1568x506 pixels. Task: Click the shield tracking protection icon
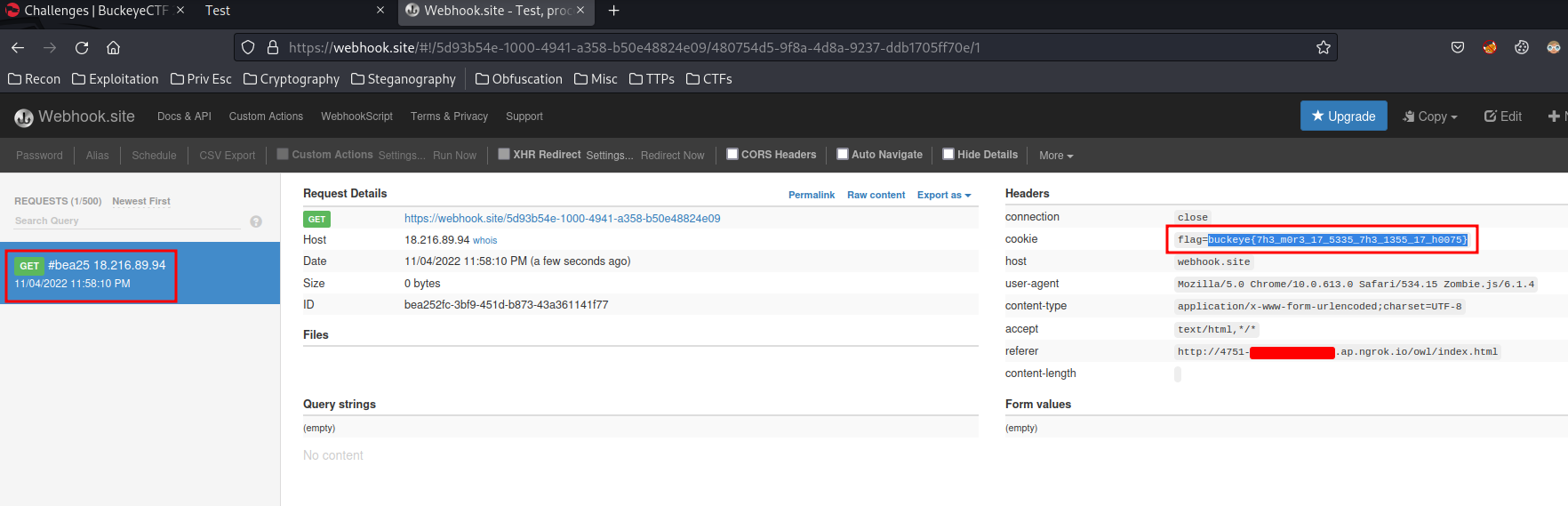[248, 48]
